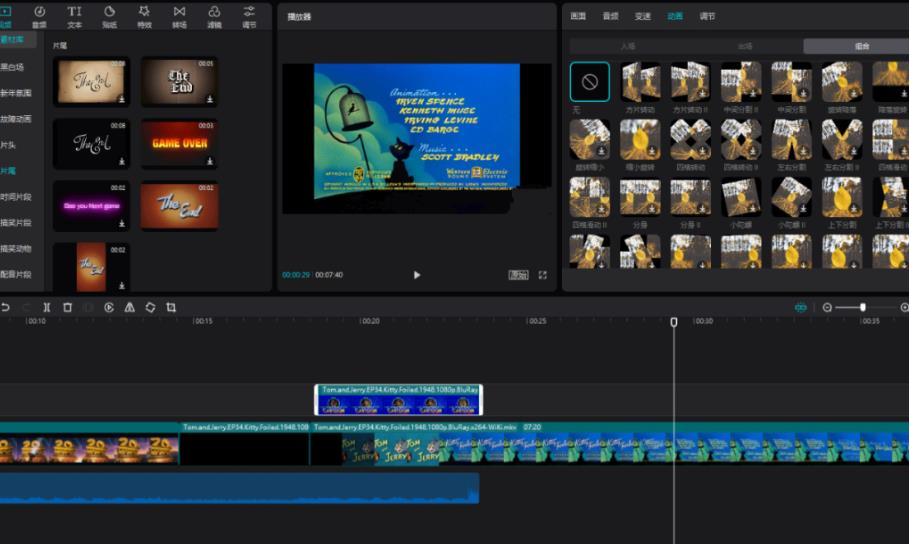
Task: Zoom out the timeline with minus icon
Action: (827, 307)
